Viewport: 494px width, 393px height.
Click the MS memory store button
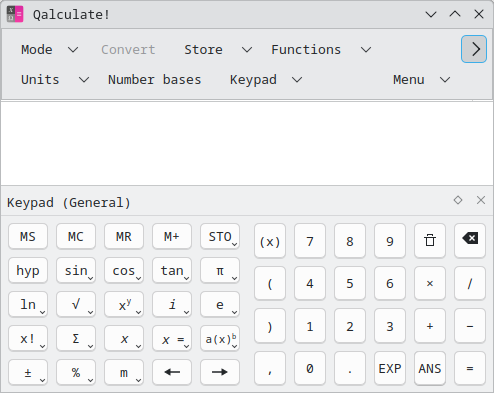point(28,236)
